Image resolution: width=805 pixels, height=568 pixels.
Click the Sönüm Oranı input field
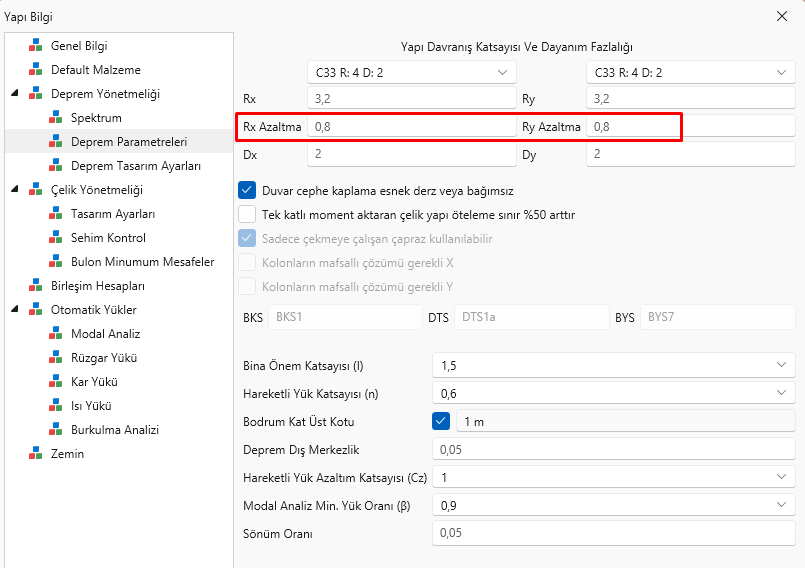(x=613, y=534)
